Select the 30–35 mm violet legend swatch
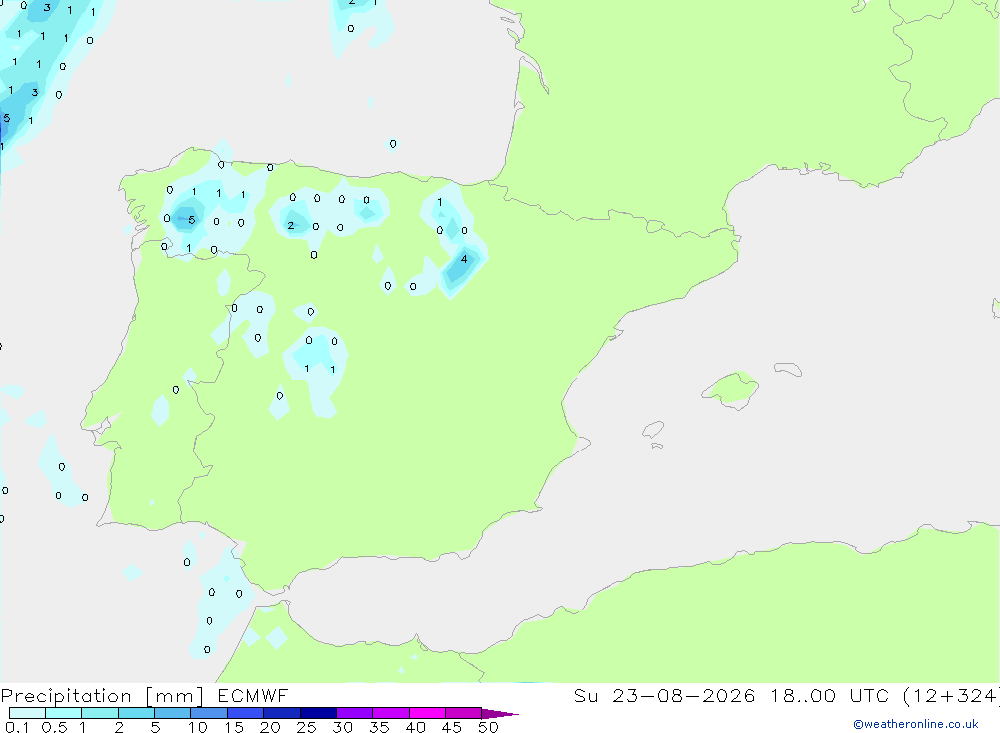This screenshot has height=733, width=1000. tap(355, 713)
